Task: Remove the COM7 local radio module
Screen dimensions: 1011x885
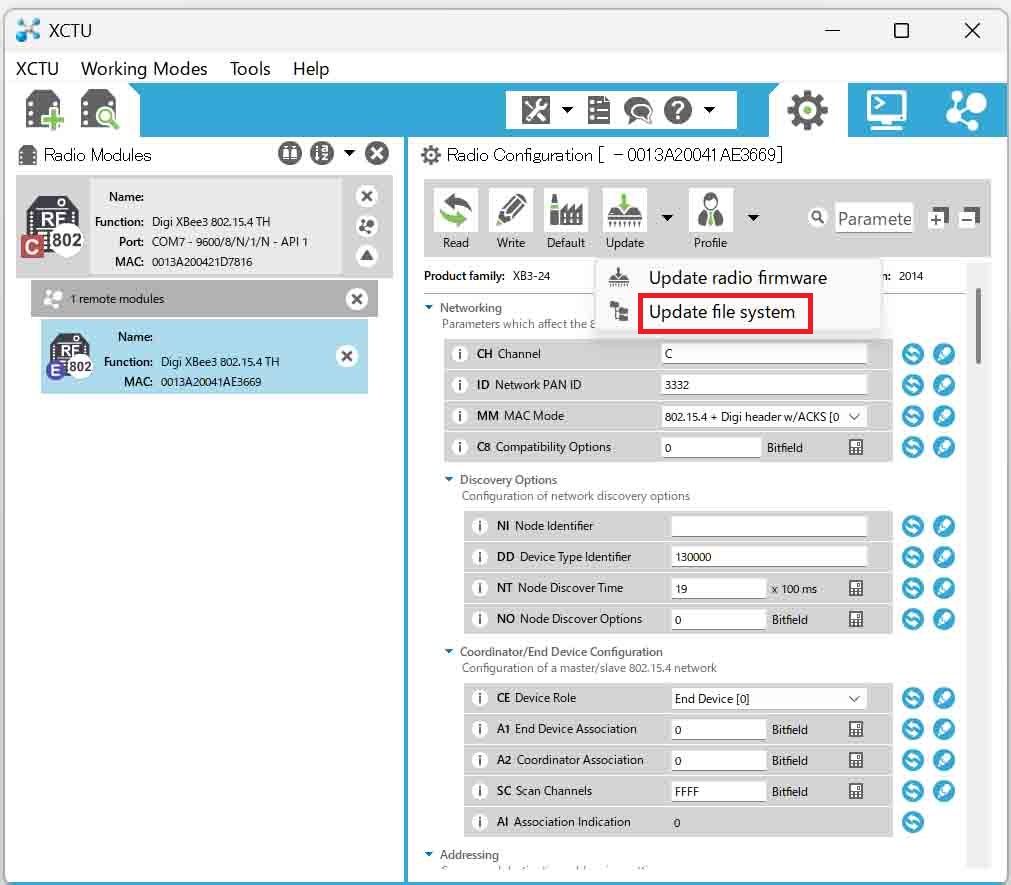Action: click(x=367, y=196)
